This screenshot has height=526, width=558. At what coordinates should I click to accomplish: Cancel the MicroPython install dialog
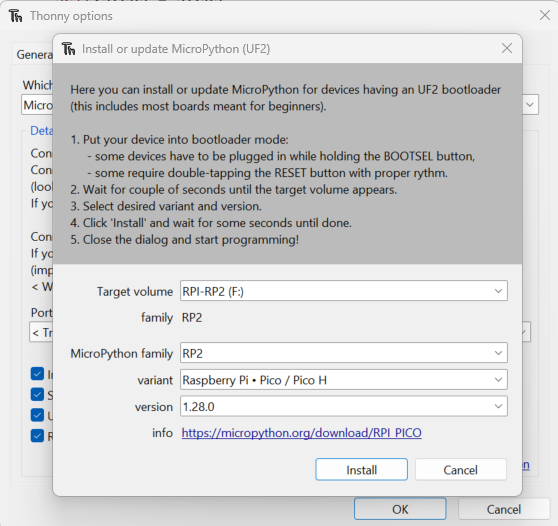[460, 470]
